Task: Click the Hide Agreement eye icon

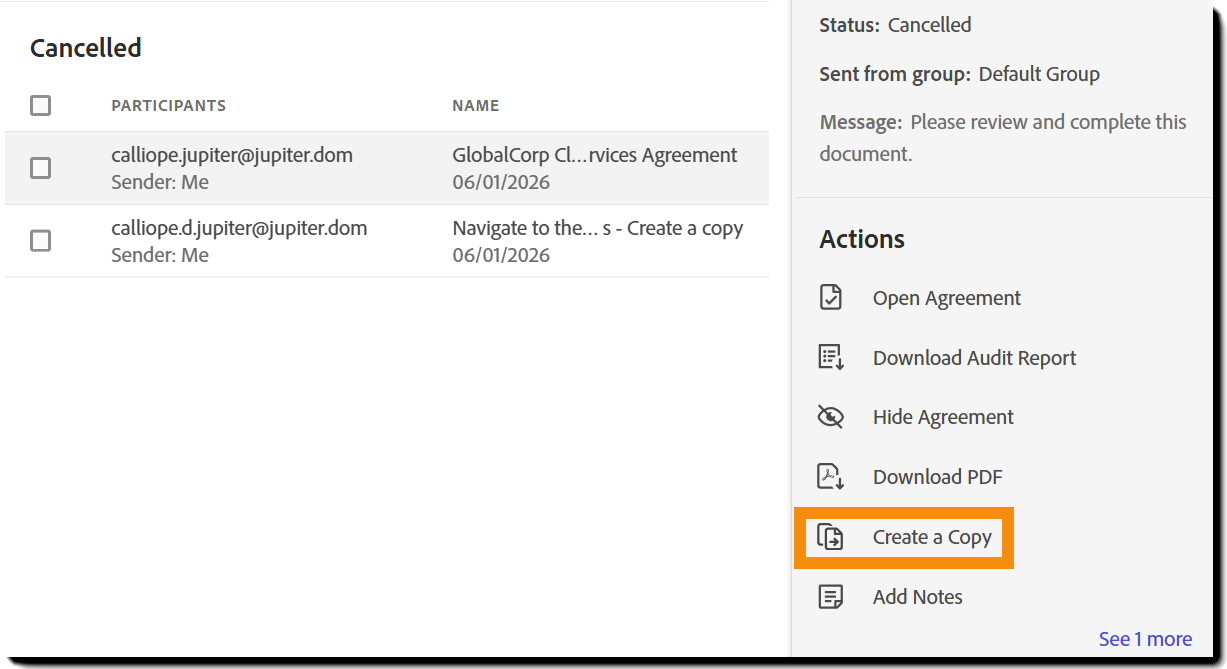Action: point(831,416)
